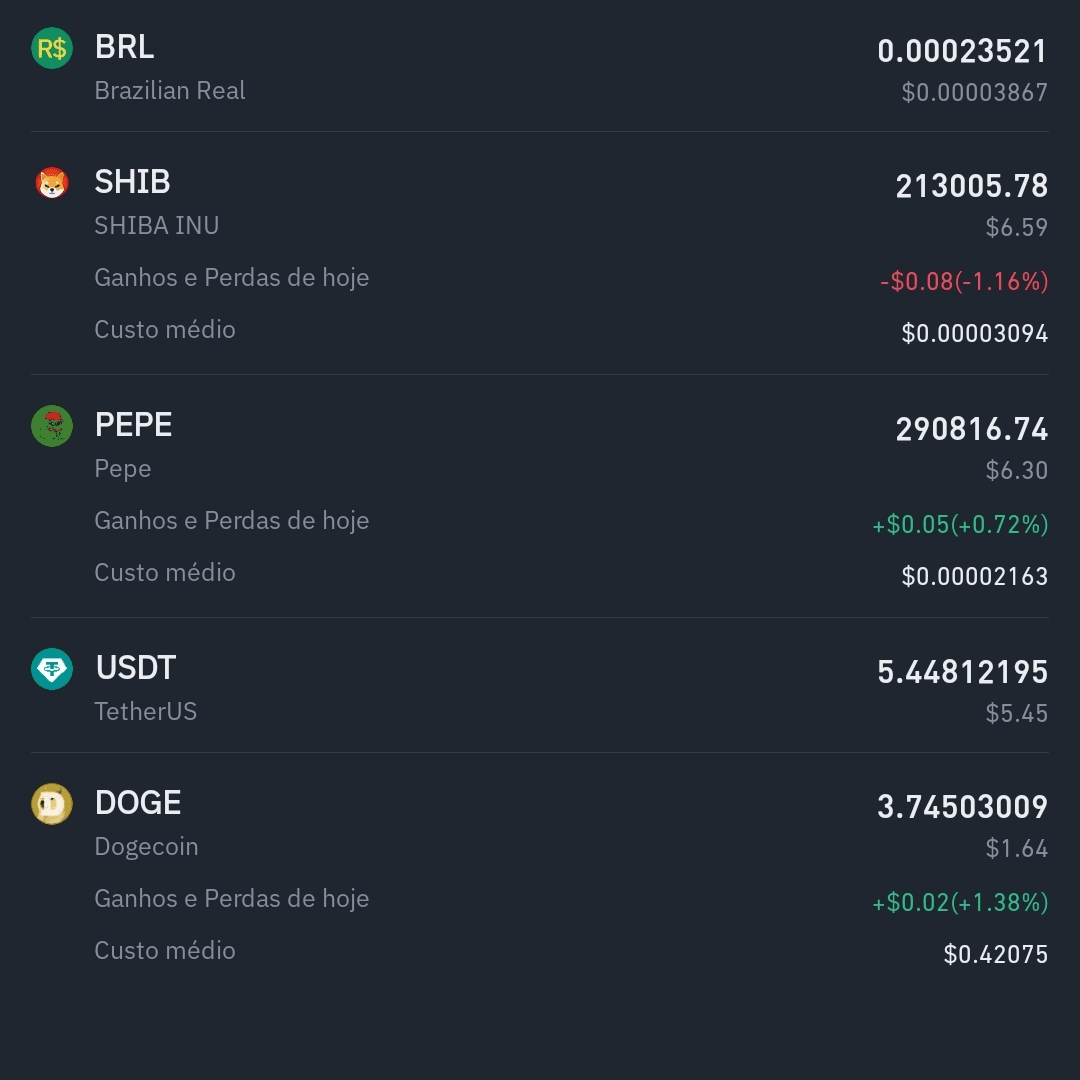
Task: Tap DOGE Ganhos e Perdas de hoje label
Action: pos(231,899)
